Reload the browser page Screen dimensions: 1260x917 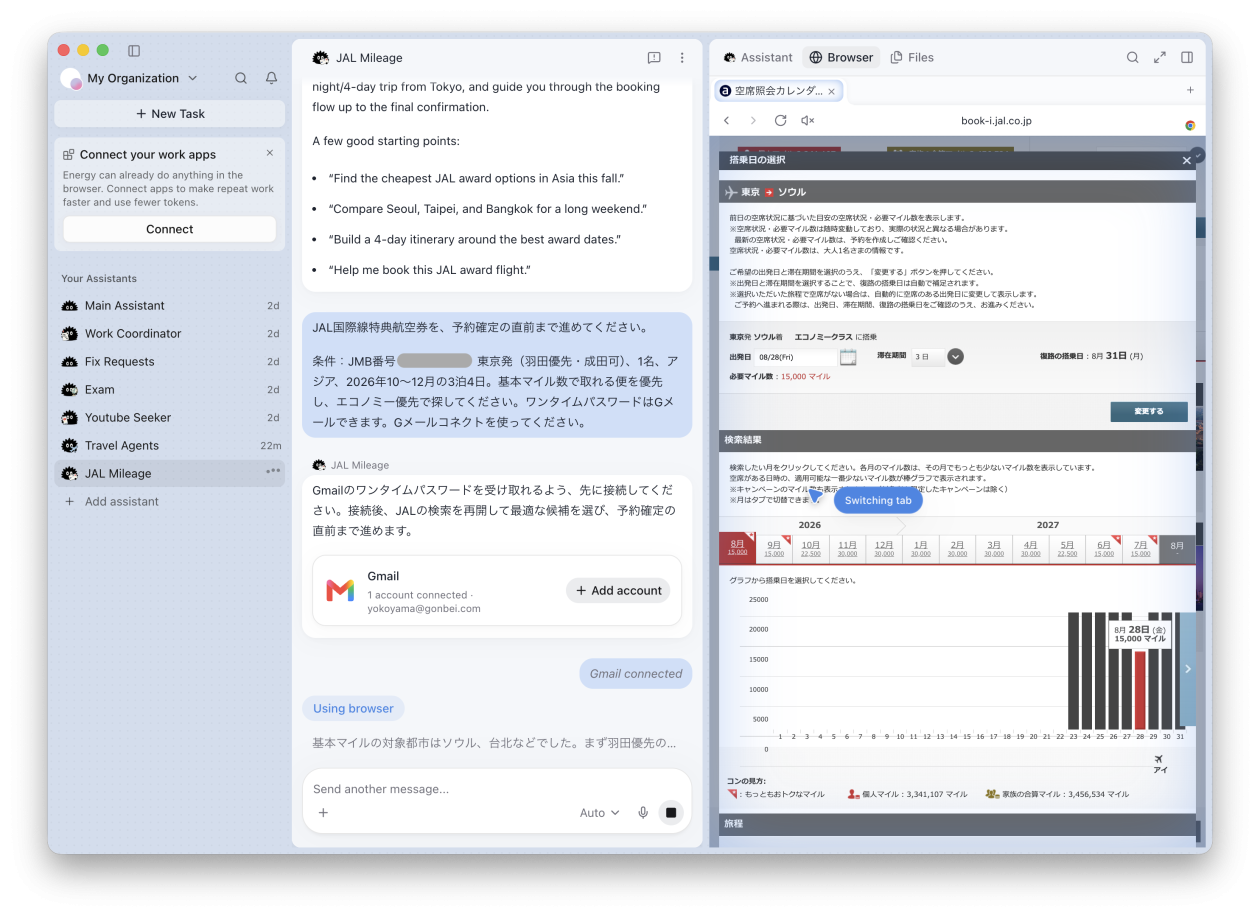(780, 120)
